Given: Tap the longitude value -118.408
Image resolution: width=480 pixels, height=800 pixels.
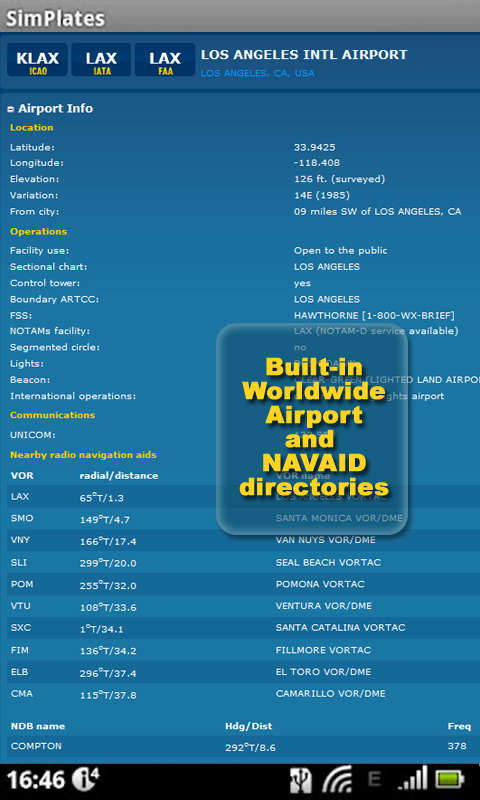Looking at the screenshot, I should [317, 163].
